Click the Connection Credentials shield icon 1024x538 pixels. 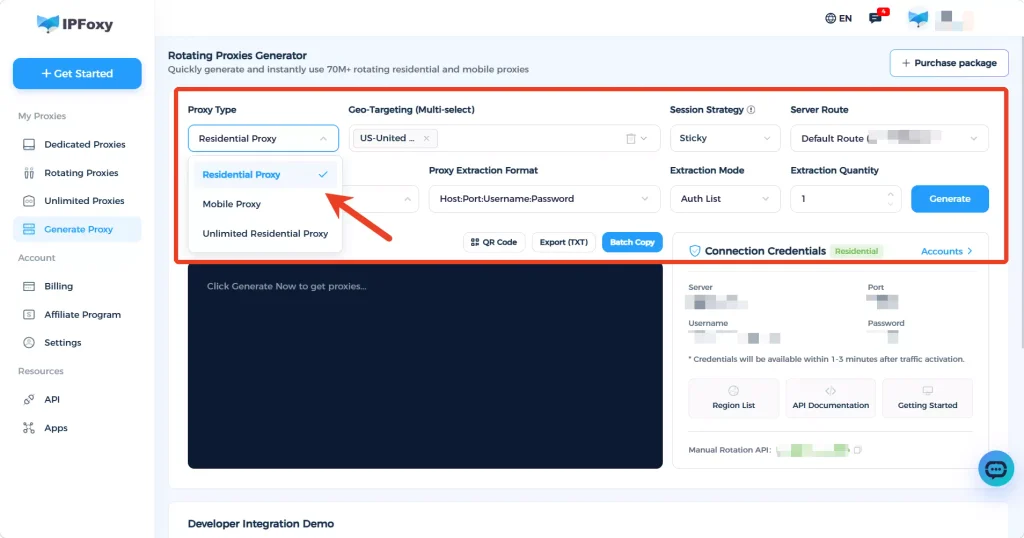click(695, 251)
